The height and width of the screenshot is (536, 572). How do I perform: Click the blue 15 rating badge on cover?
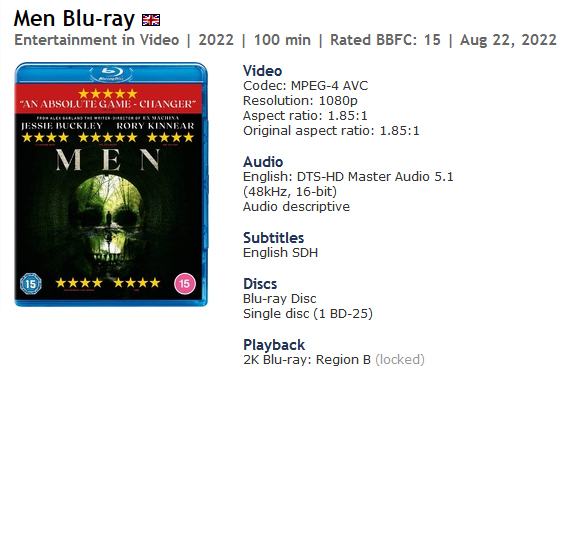pyautogui.click(x=31, y=284)
